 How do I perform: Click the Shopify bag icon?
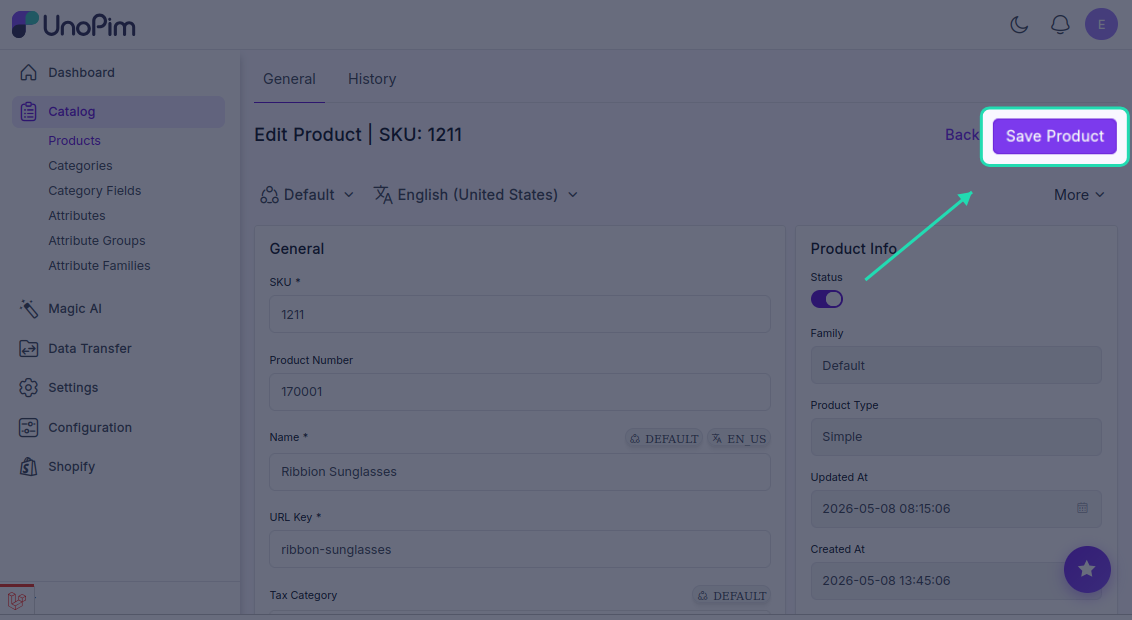pos(28,467)
